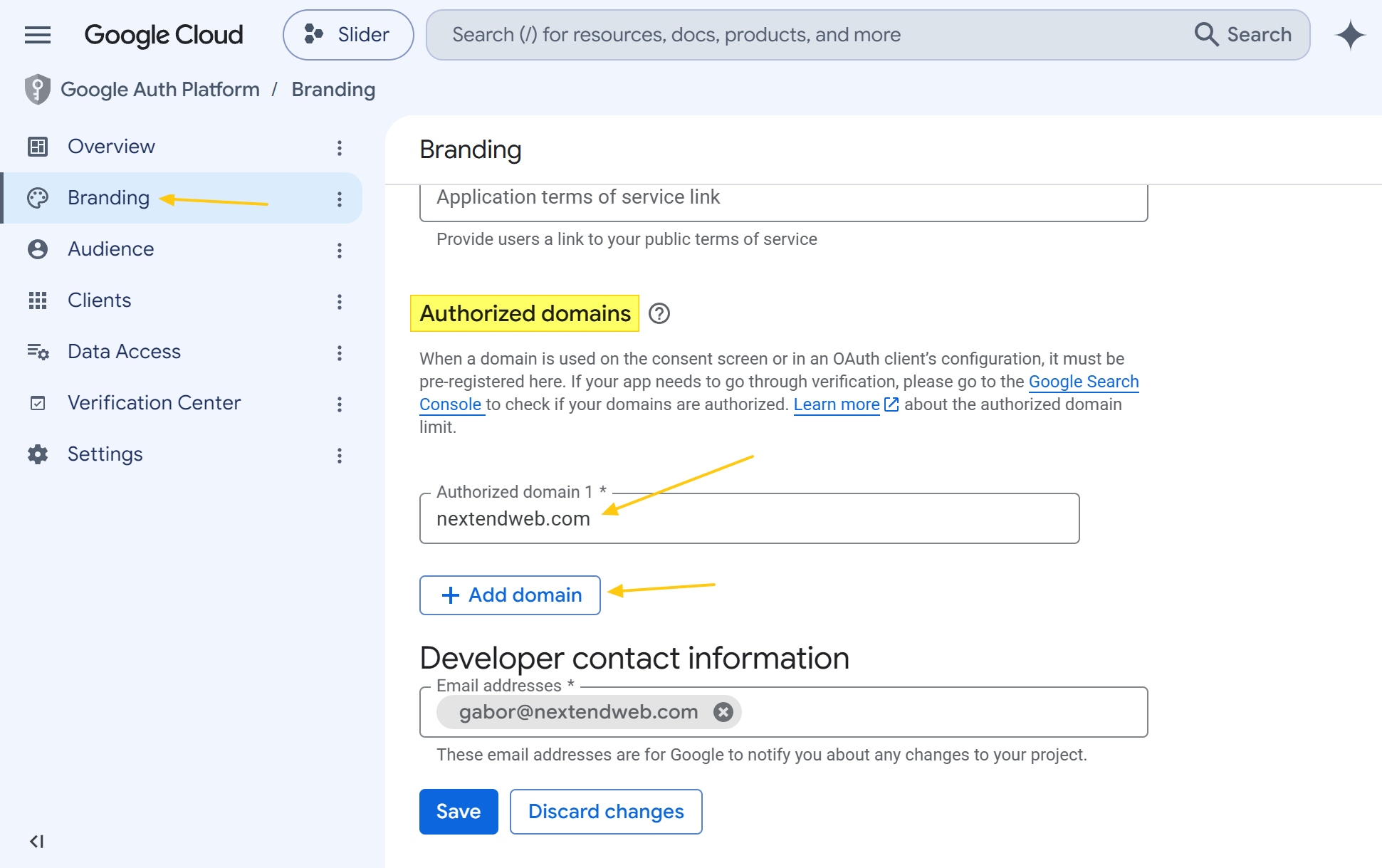Select Branding in the sidebar
Image resolution: width=1382 pixels, height=868 pixels.
point(182,198)
